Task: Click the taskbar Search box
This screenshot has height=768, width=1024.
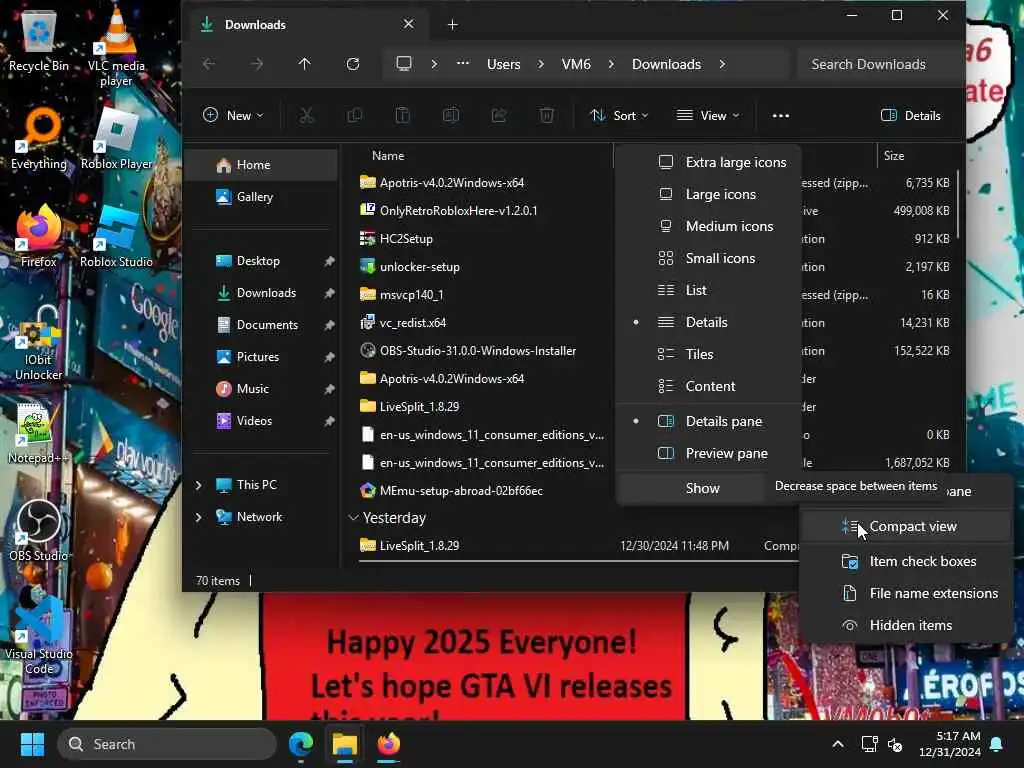Action: click(167, 744)
